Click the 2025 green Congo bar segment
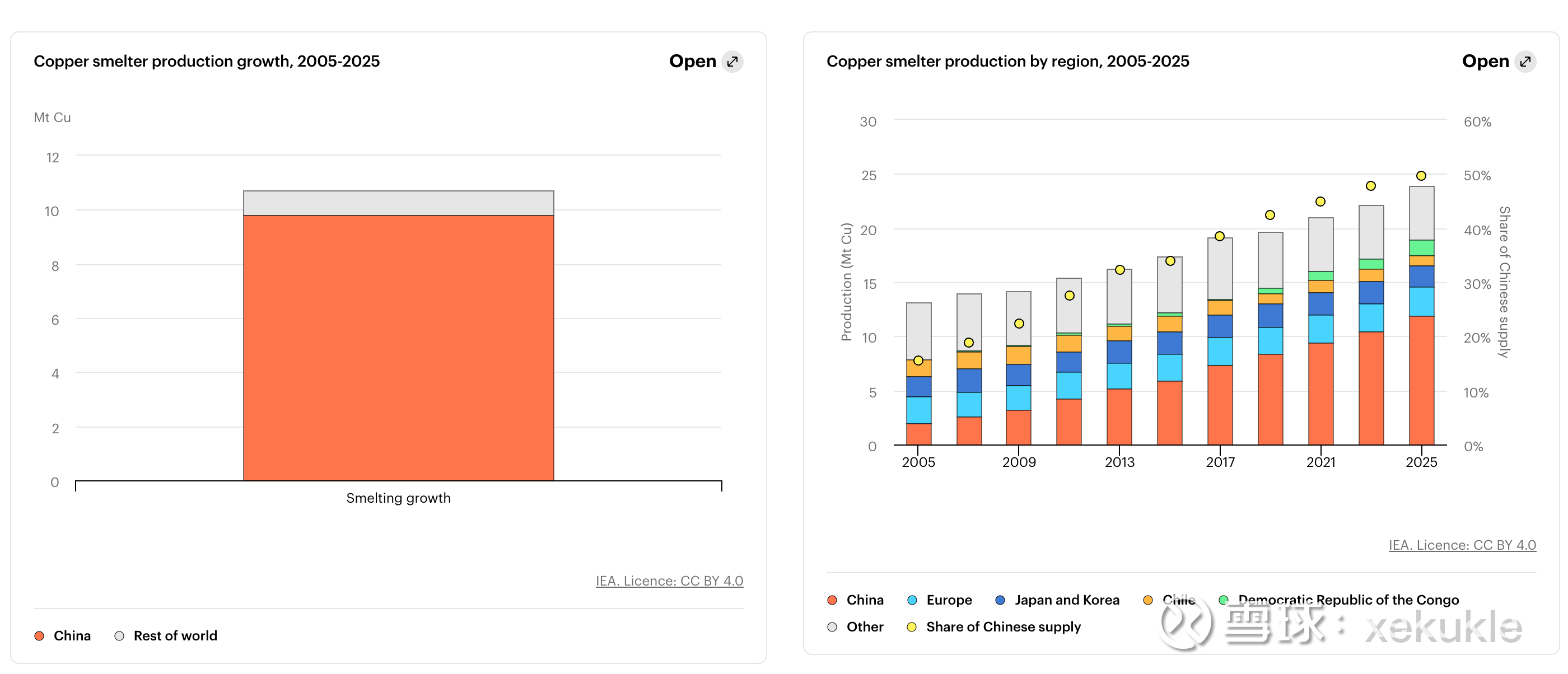Image resolution: width=1568 pixels, height=674 pixels. pyautogui.click(x=1421, y=247)
